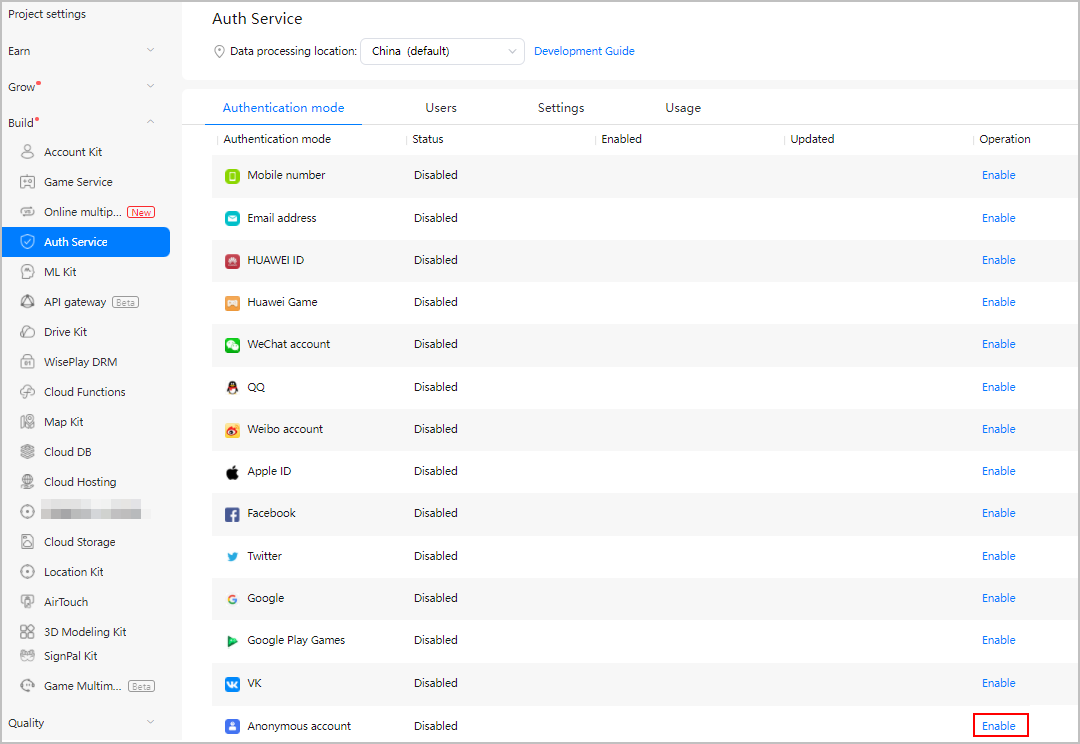Click the Google Play Games icon
Screen dimensions: 1080x744
point(232,641)
